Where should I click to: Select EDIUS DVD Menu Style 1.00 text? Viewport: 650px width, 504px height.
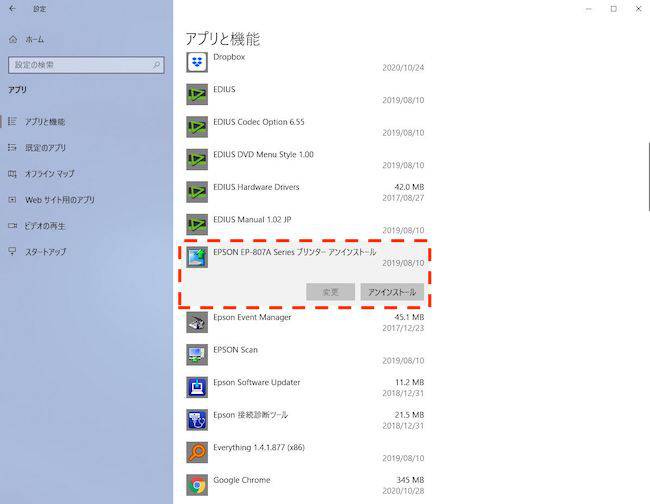point(263,154)
